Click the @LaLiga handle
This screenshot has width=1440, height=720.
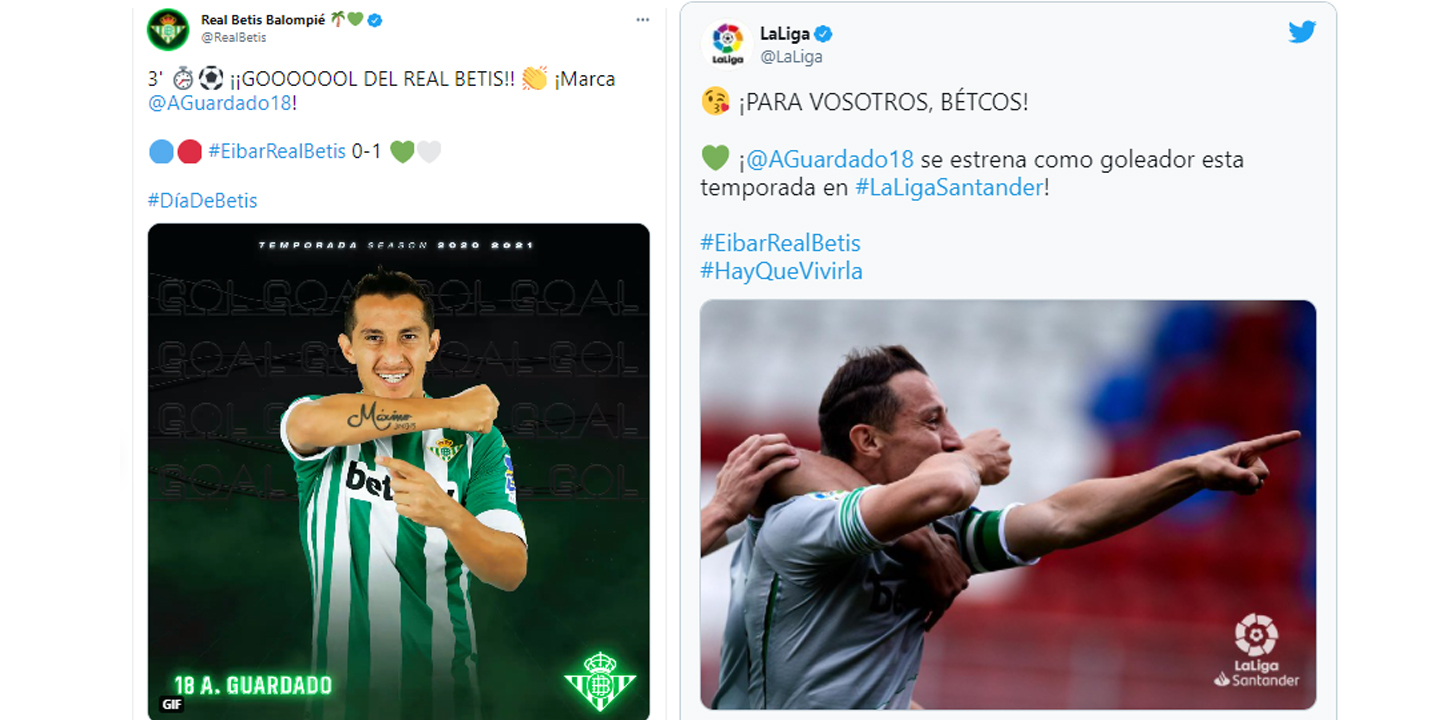coord(792,57)
